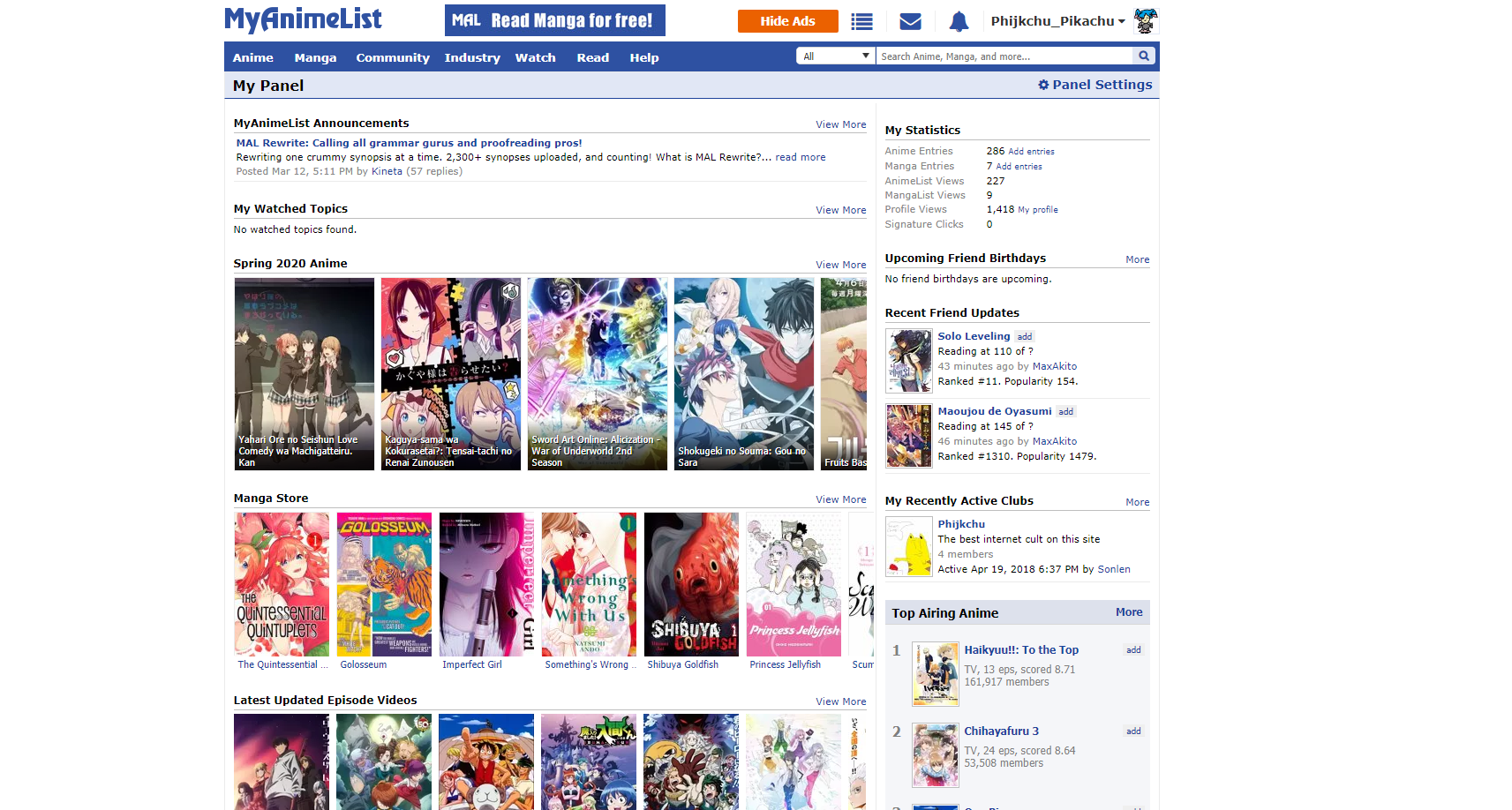Open Panel Settings gear link
This screenshot has height=810, width=1512.
tap(1095, 85)
